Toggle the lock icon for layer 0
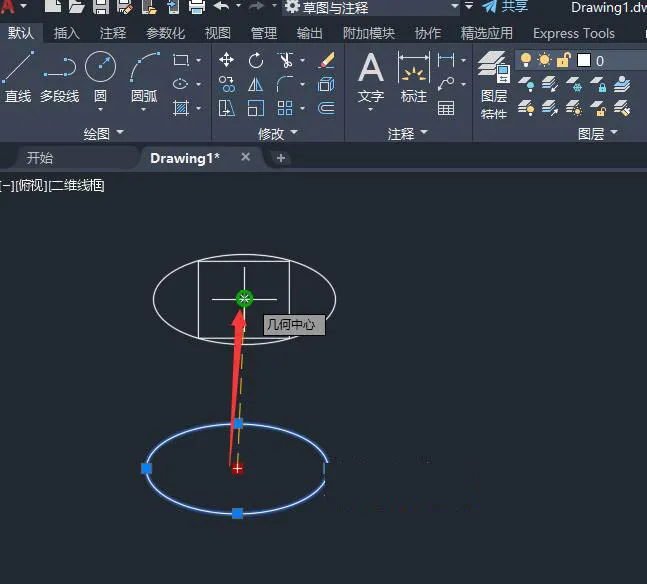The width and height of the screenshot is (647, 584). (562, 61)
